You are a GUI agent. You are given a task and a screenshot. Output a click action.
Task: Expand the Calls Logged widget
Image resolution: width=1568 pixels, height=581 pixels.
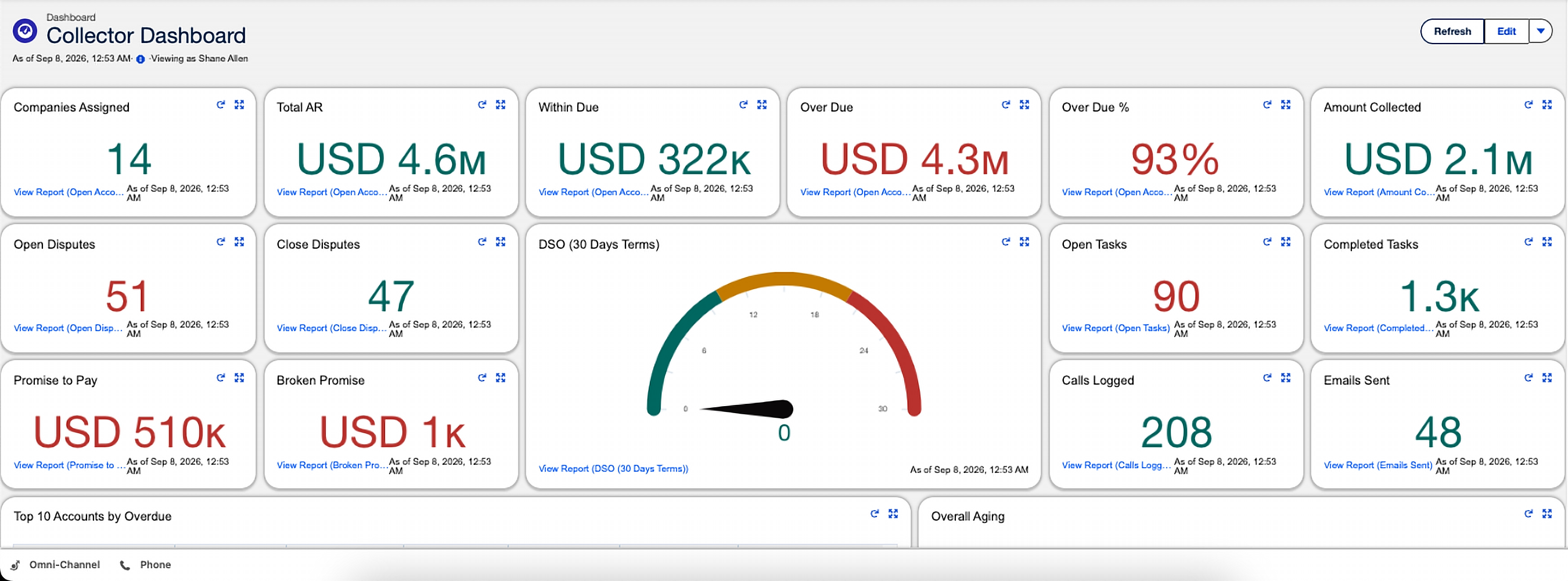coord(1286,378)
